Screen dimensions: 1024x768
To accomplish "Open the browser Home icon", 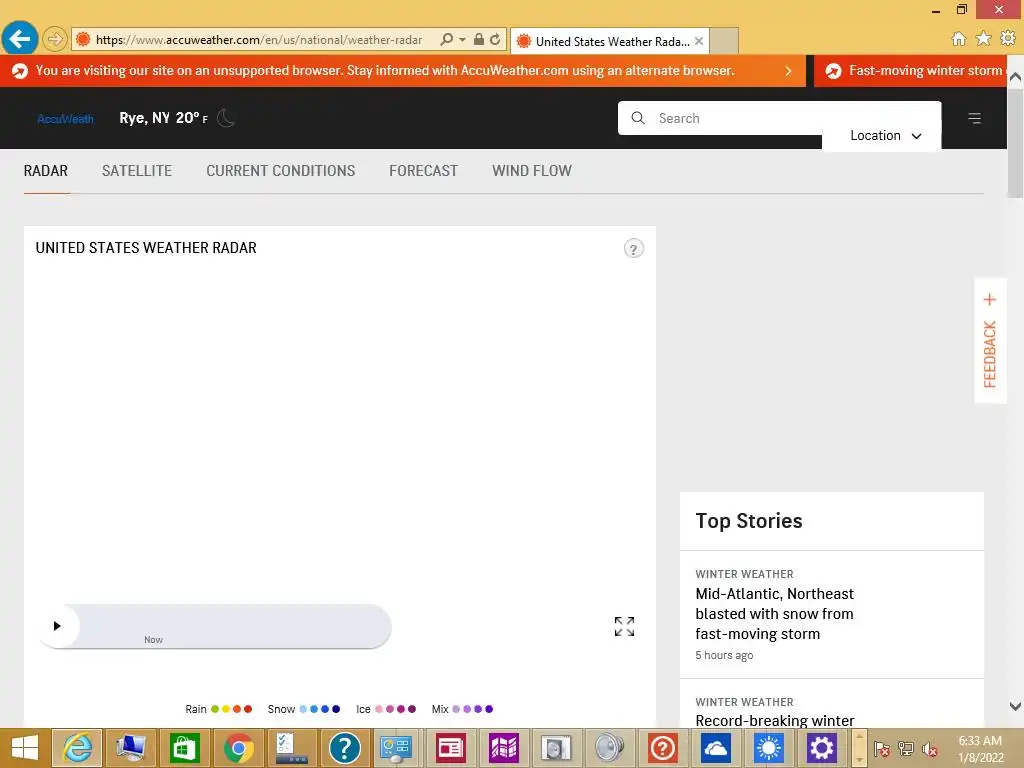I will pos(958,39).
